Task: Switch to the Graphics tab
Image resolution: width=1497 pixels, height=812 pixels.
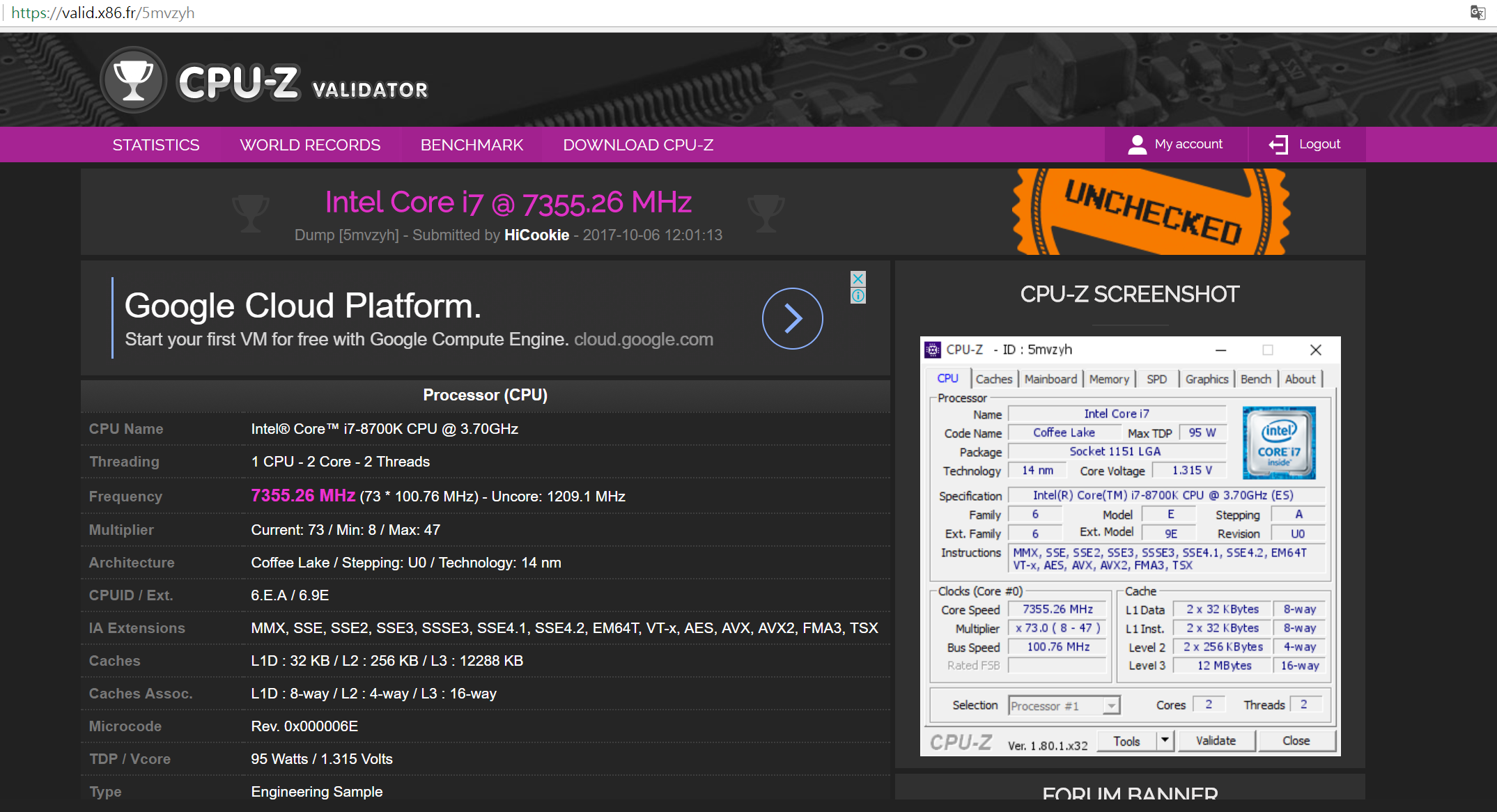Action: point(1207,380)
